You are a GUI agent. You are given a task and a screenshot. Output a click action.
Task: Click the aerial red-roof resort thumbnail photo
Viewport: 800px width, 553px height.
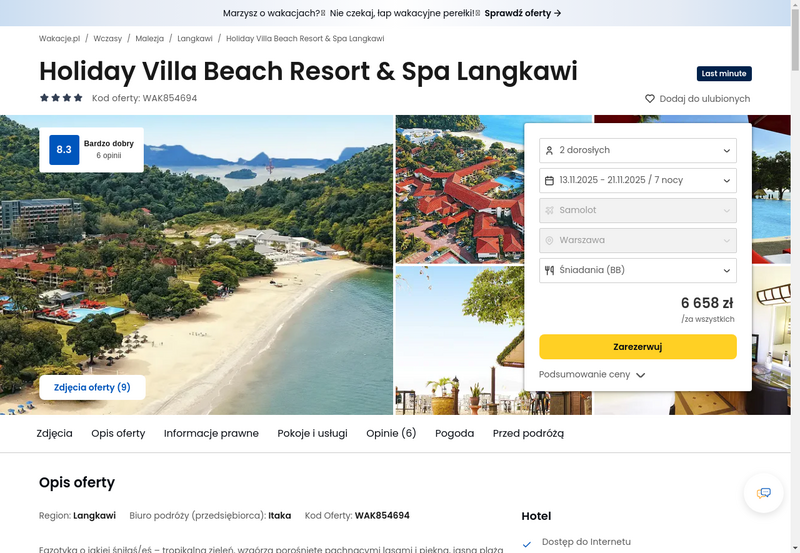tap(460, 189)
